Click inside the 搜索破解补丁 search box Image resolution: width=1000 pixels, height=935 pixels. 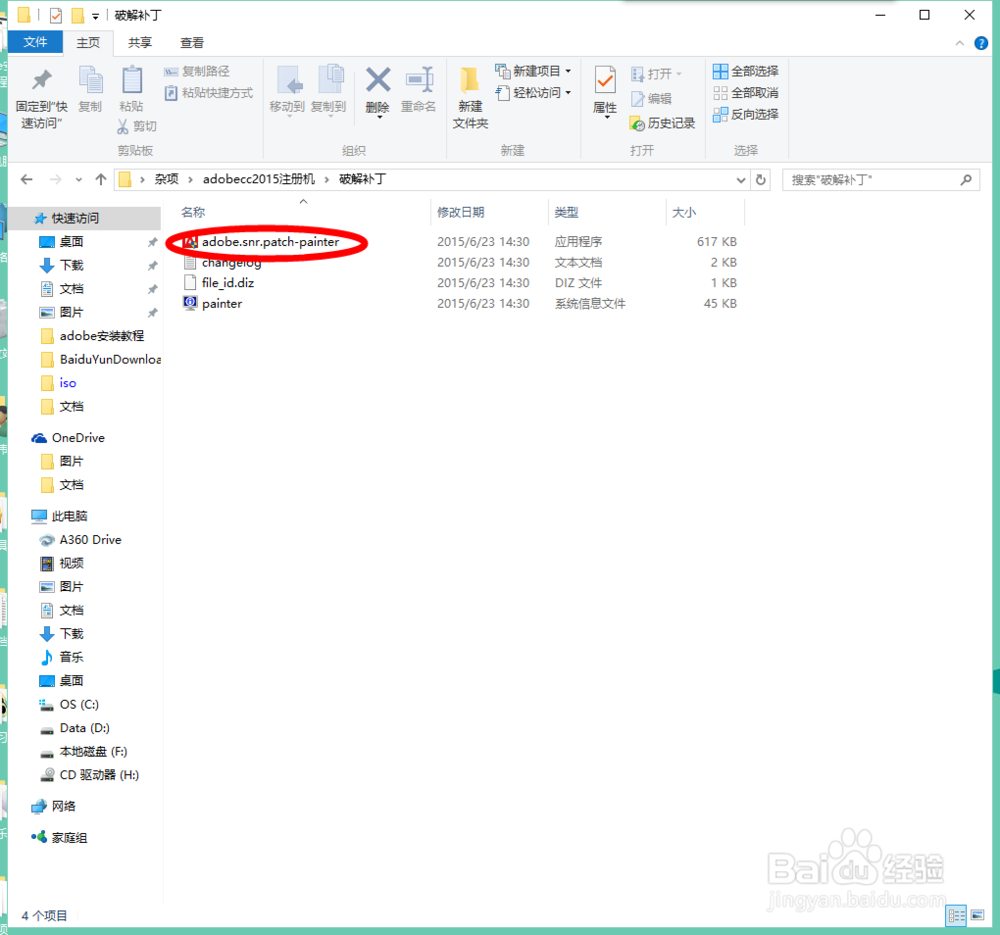870,180
